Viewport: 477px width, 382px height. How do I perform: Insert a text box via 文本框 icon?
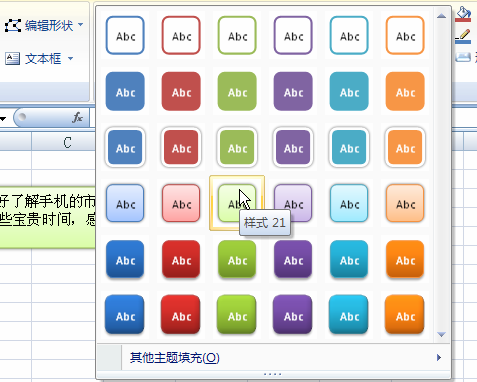13,59
